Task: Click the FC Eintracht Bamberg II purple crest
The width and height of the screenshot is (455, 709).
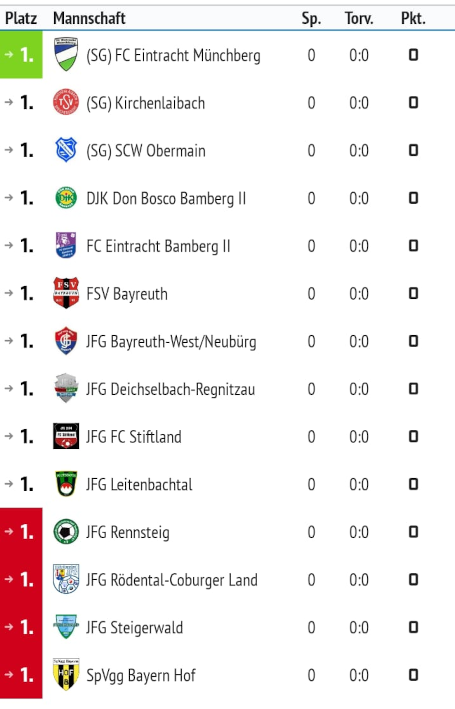Action: pos(66,245)
